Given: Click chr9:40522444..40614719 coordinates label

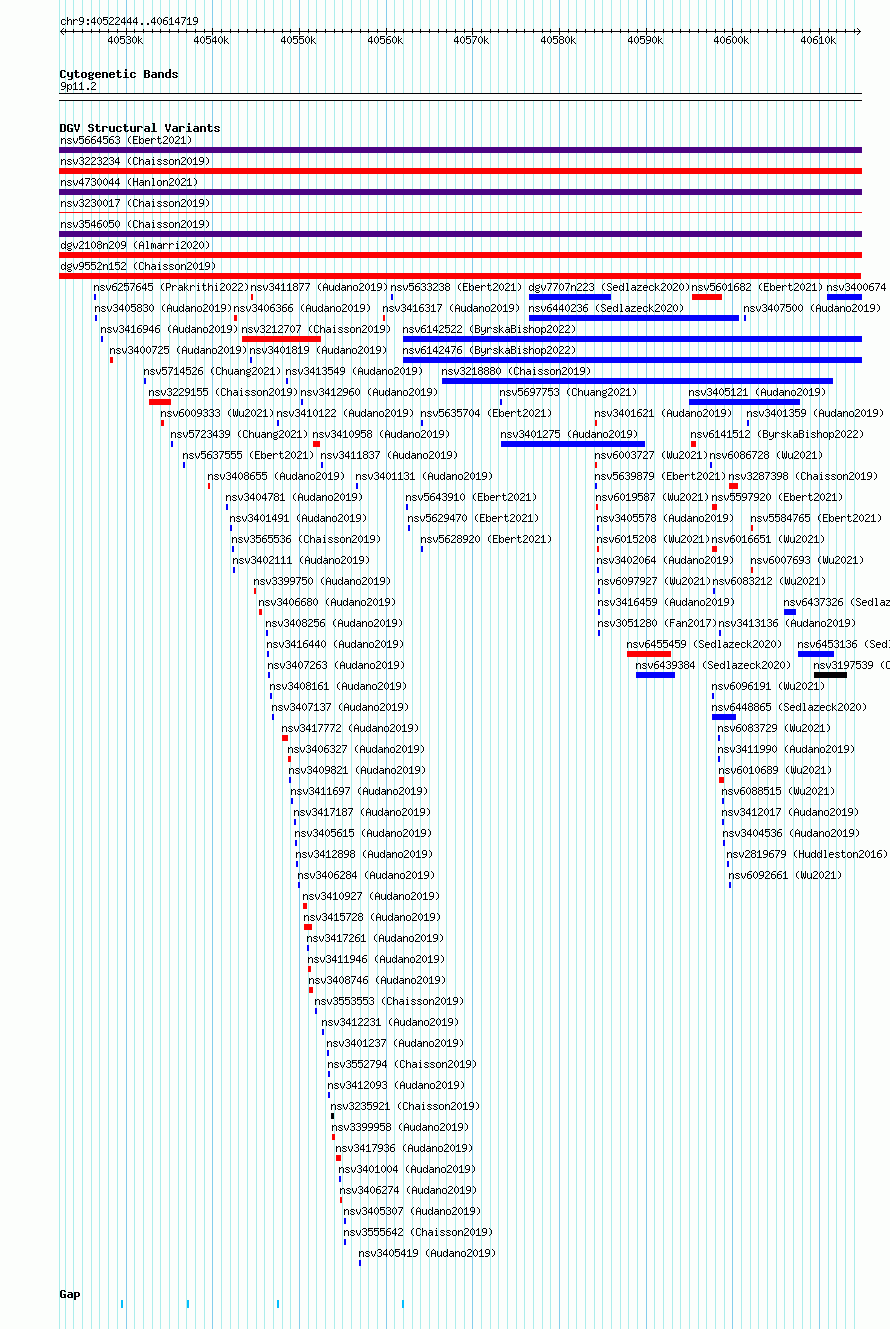Looking at the screenshot, I should pos(129,21).
